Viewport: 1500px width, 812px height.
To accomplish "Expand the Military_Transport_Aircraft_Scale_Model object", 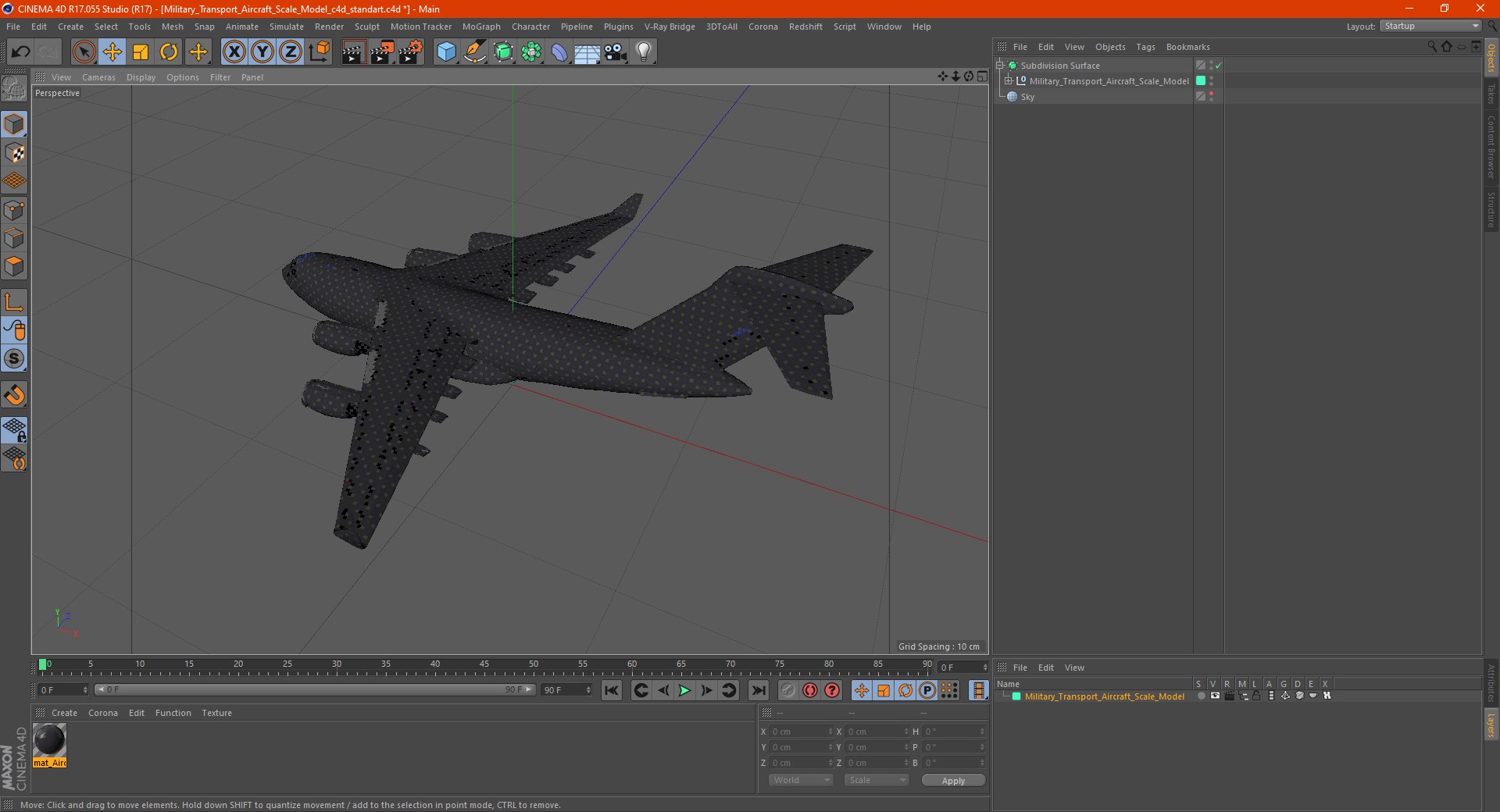I will pyautogui.click(x=1009, y=81).
